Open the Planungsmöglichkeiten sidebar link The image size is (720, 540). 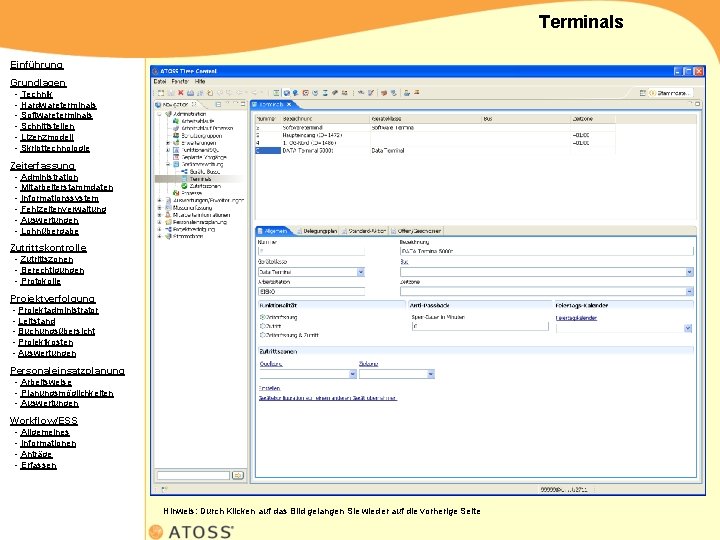click(67, 393)
